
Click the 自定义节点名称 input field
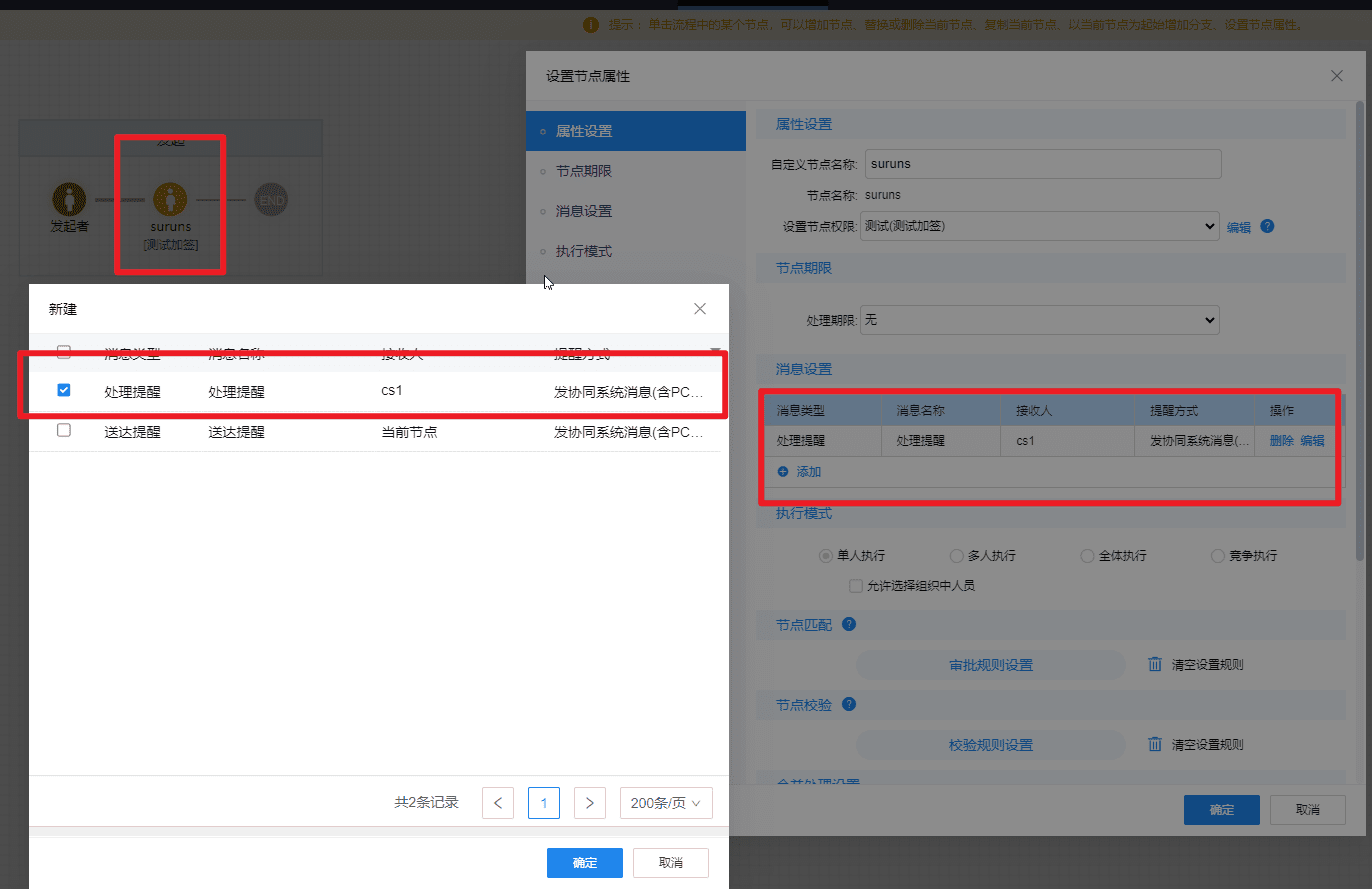pos(1043,164)
